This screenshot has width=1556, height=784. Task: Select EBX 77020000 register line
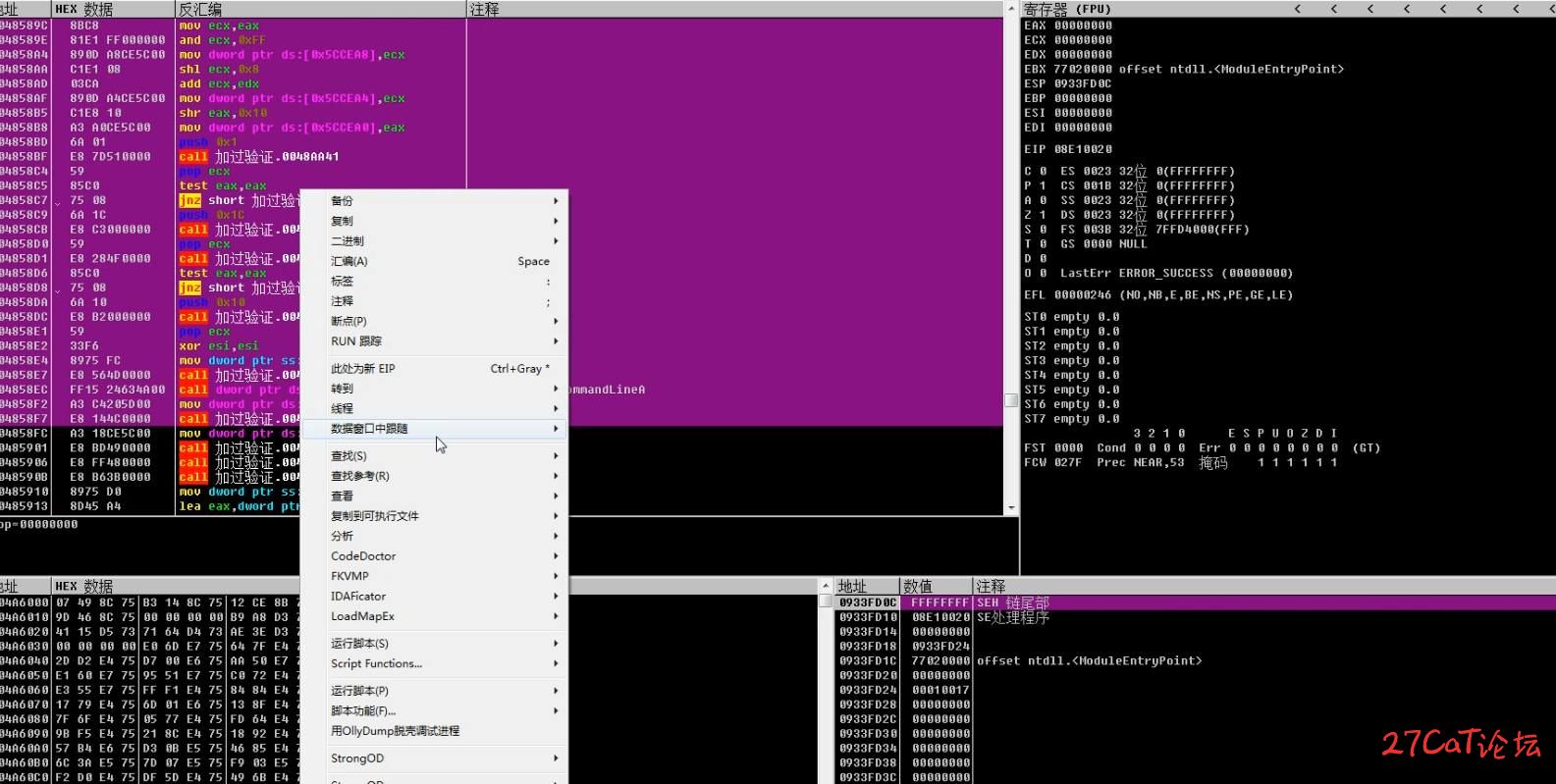[1184, 70]
